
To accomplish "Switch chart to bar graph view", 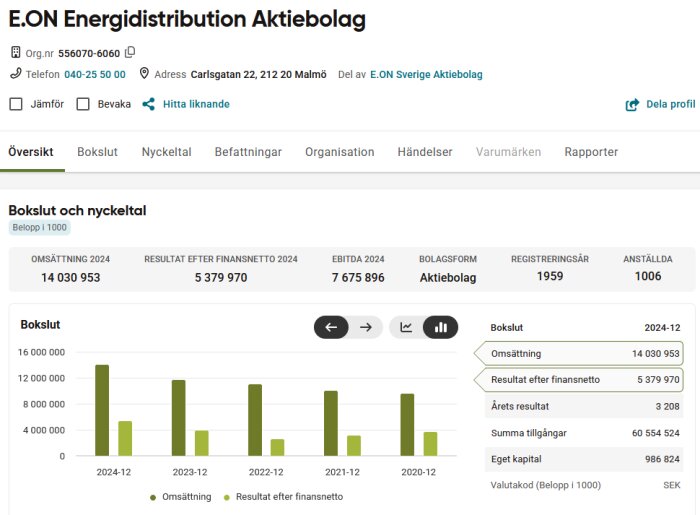I will point(441,327).
